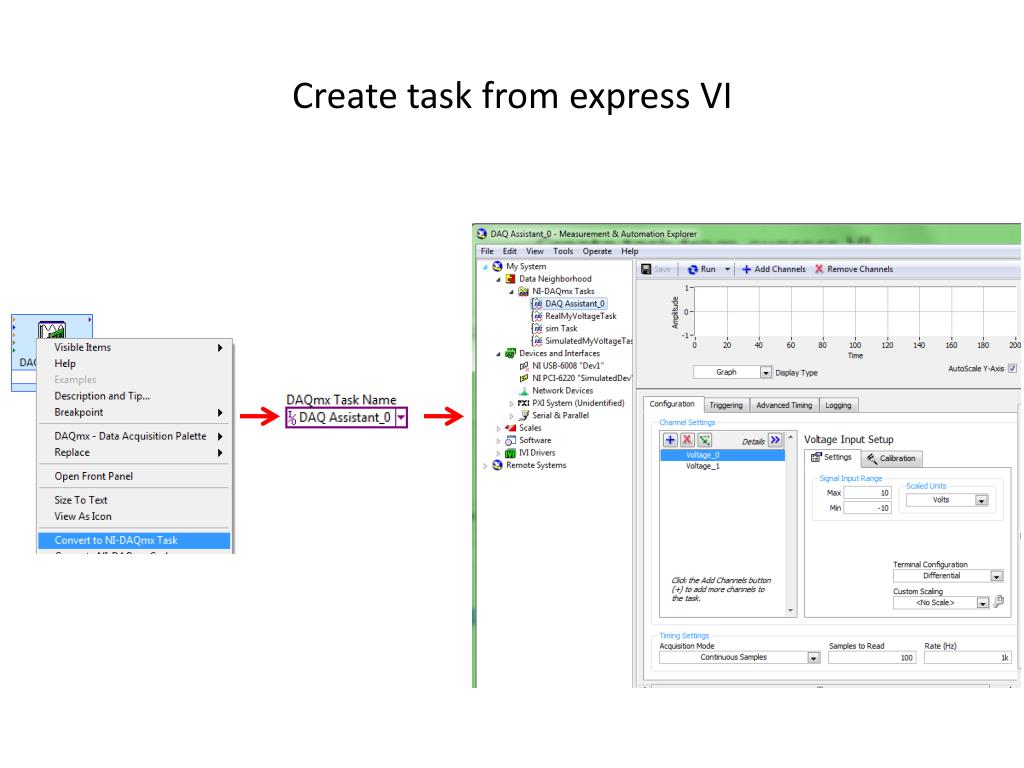Choose View As Icon context menu entry

134,516
